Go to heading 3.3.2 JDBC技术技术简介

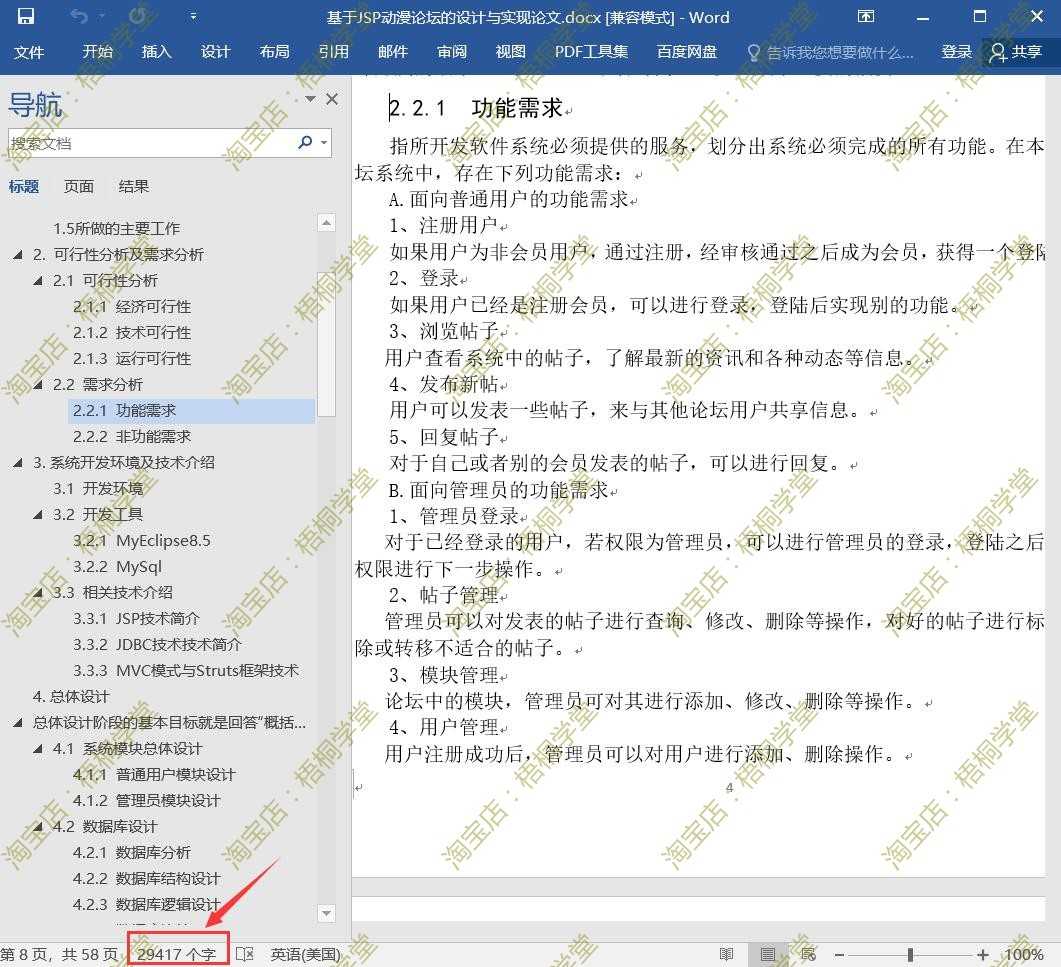[157, 645]
